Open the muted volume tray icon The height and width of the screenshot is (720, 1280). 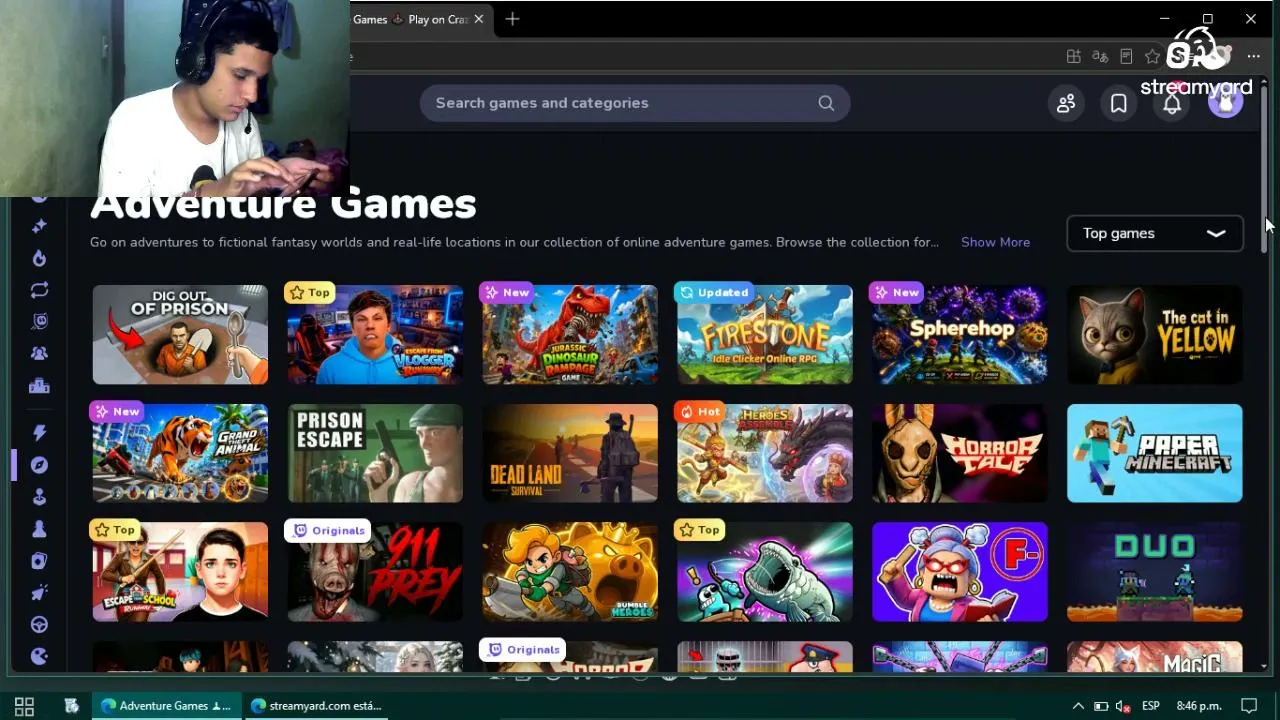(x=1123, y=706)
